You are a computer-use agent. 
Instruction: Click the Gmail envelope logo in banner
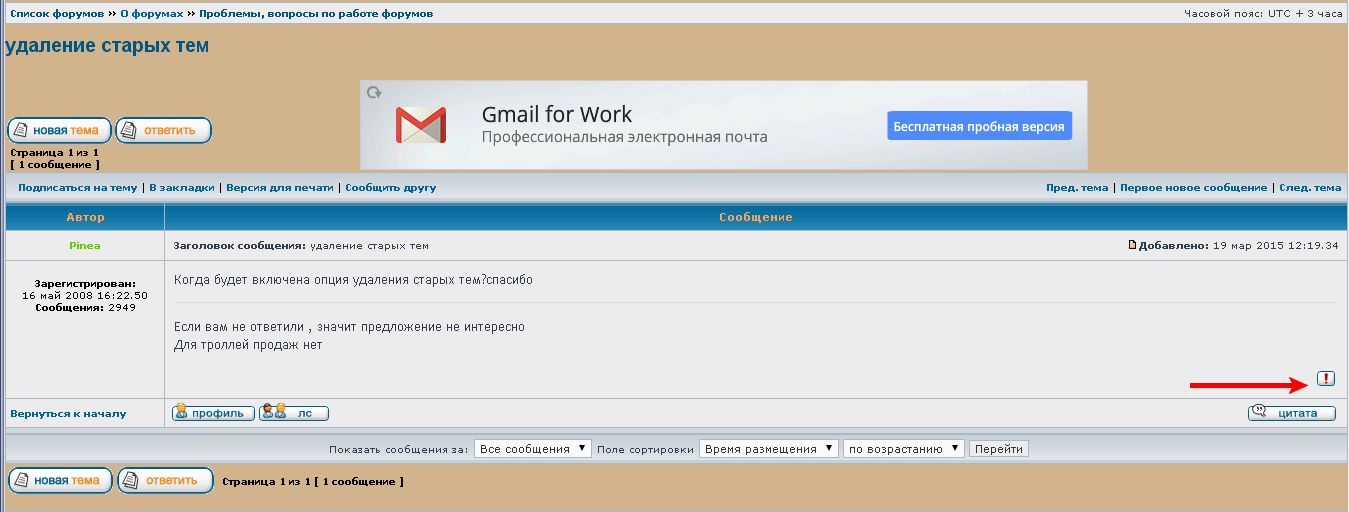click(x=420, y=125)
